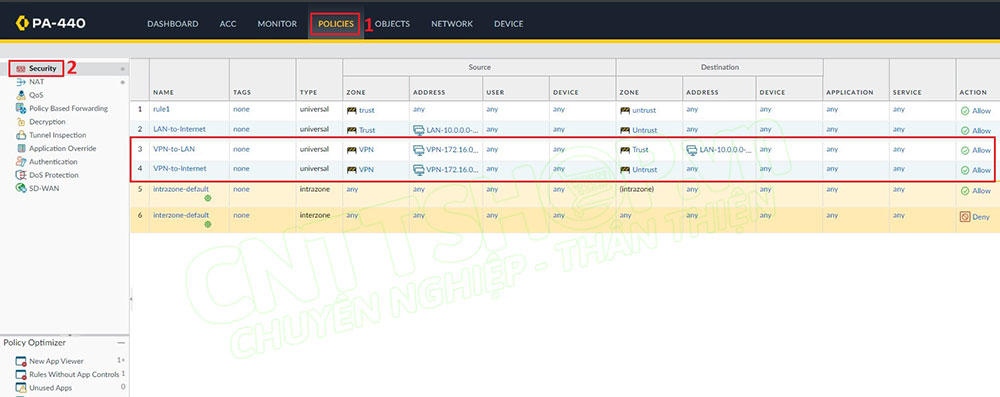Click the Allow action of VPN-to-LAN
1000x397 pixels.
976,150
